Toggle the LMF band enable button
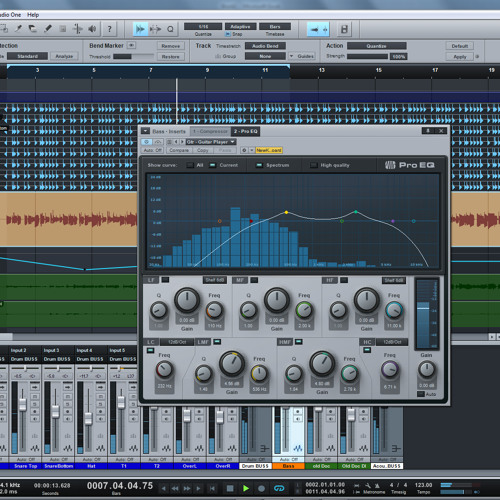The height and width of the screenshot is (500, 500). point(217,342)
